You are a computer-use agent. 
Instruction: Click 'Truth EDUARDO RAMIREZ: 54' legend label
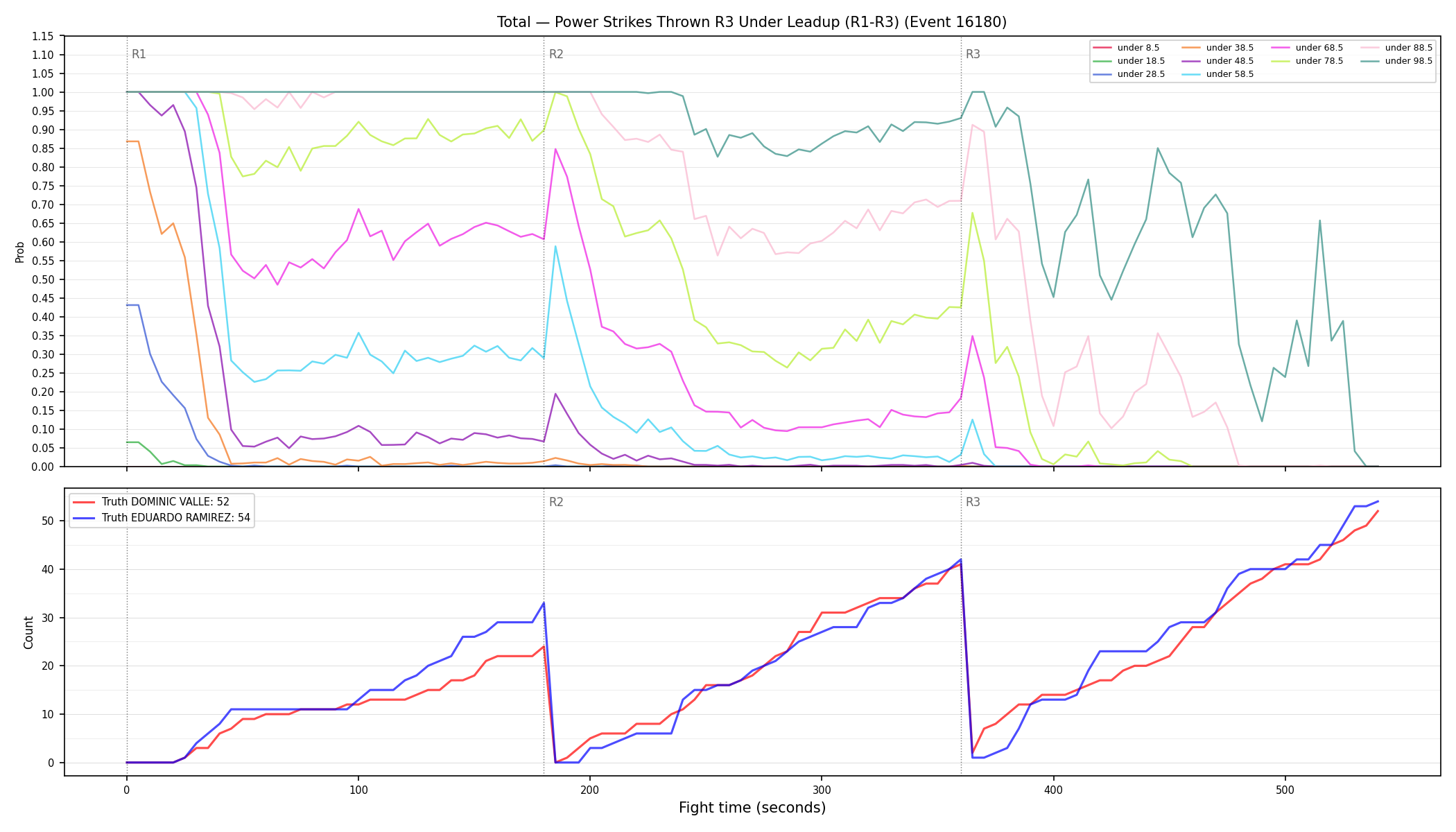(176, 518)
